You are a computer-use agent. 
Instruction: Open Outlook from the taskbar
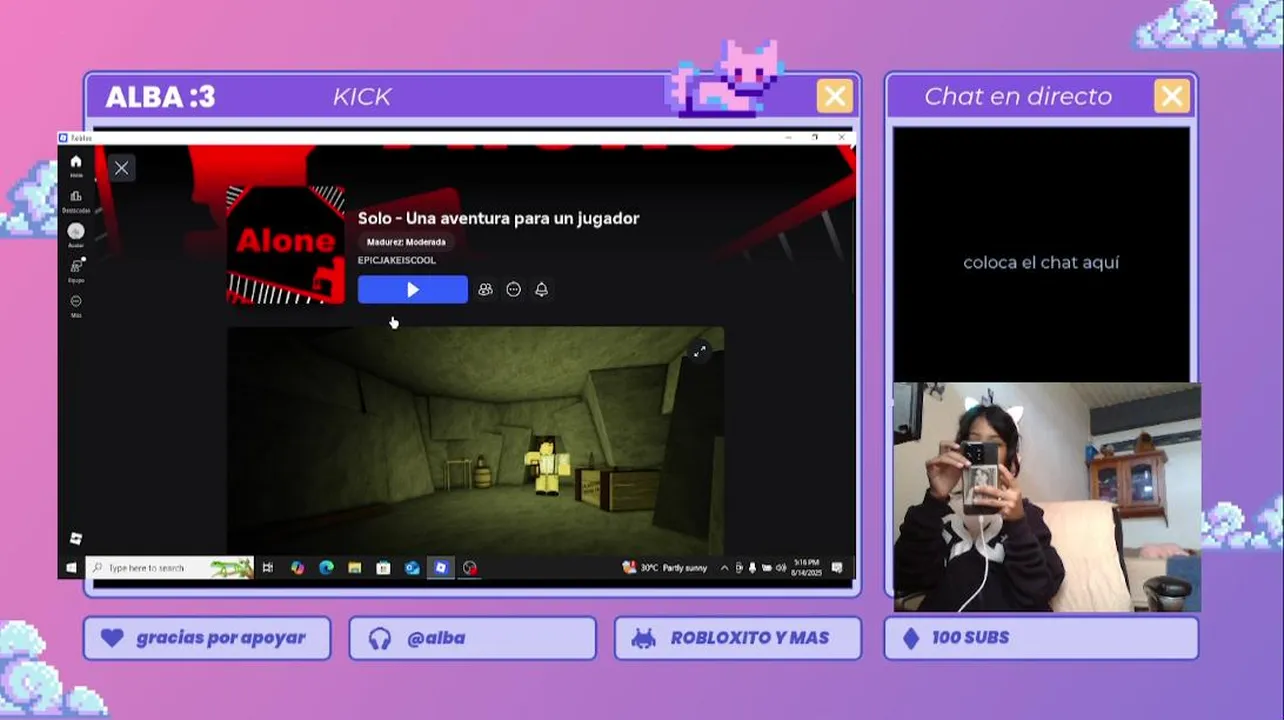click(x=412, y=567)
